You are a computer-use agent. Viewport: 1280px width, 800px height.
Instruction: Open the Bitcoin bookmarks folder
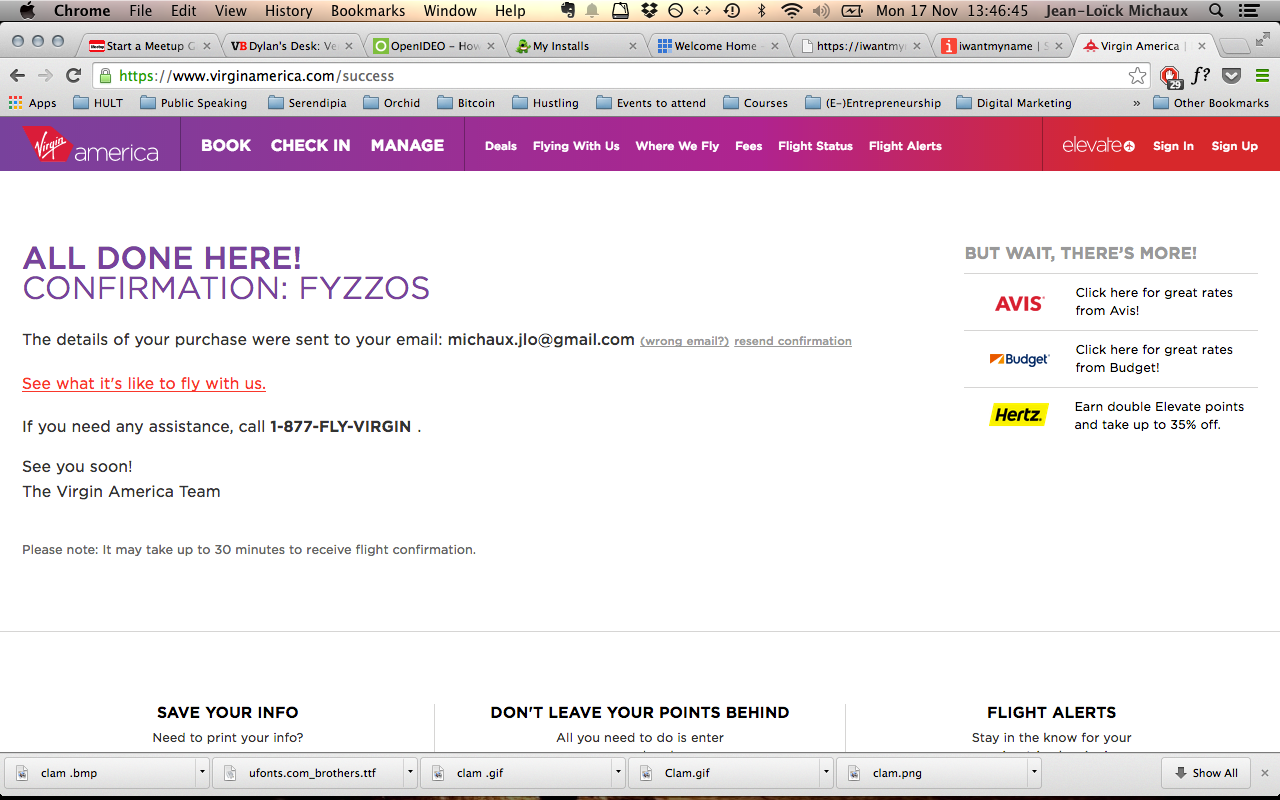coord(467,103)
